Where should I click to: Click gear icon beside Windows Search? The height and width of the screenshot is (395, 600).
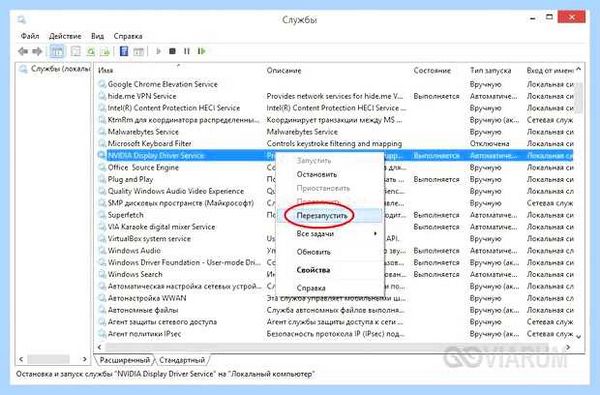click(102, 274)
